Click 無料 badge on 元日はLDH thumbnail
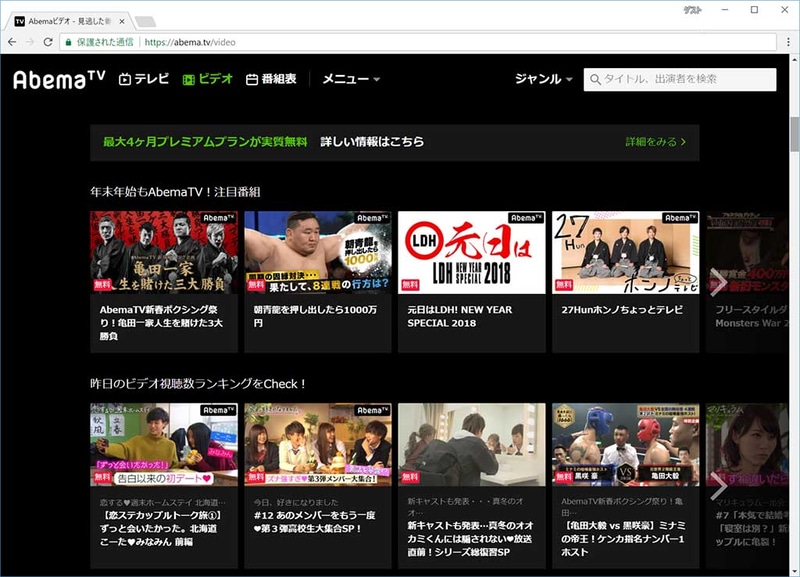800x577 pixels. tap(410, 285)
